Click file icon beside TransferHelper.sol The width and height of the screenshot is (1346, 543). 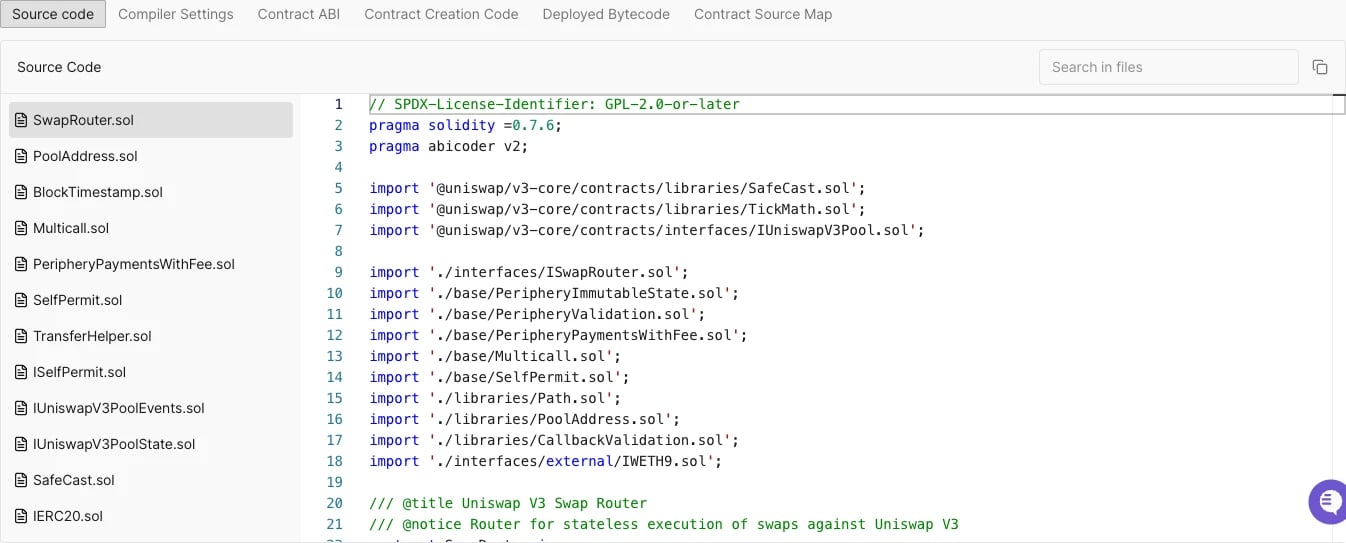click(x=20, y=336)
